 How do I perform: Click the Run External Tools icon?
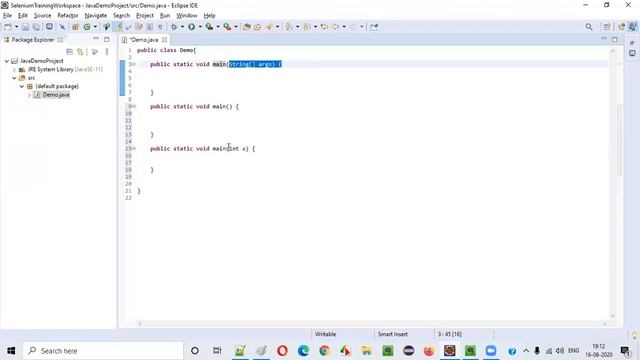227,27
